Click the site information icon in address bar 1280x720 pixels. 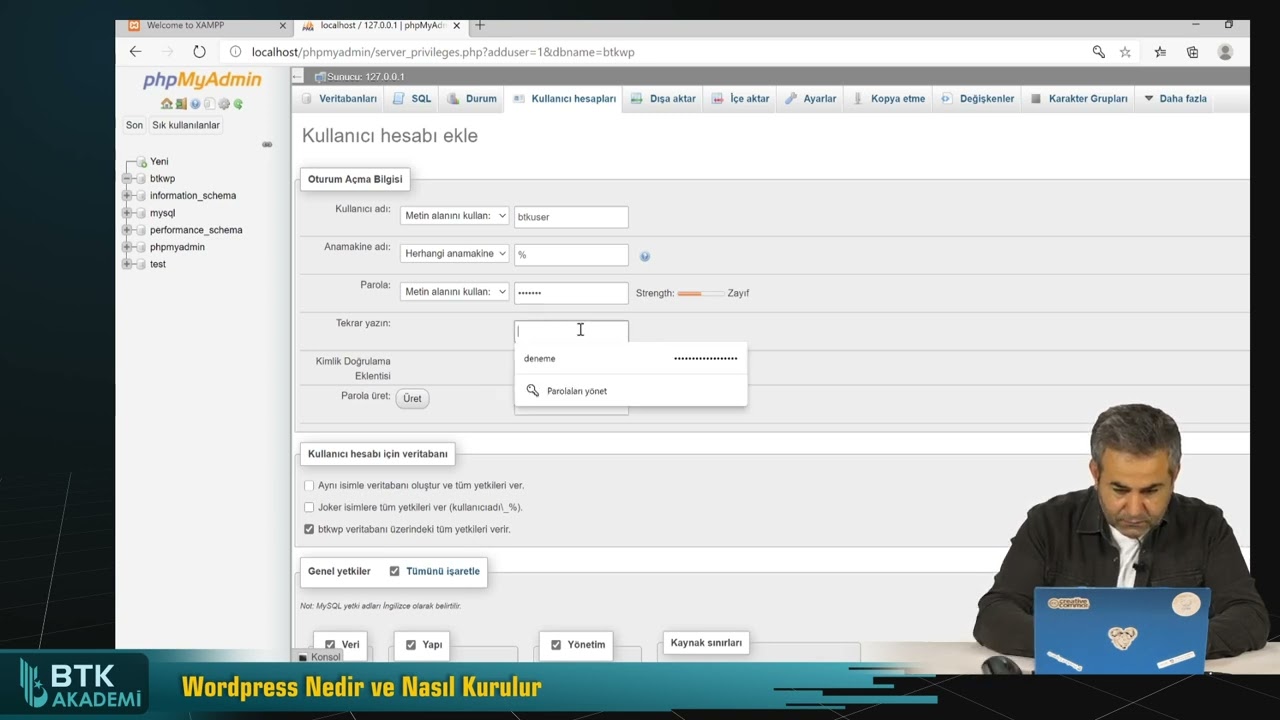pos(236,52)
